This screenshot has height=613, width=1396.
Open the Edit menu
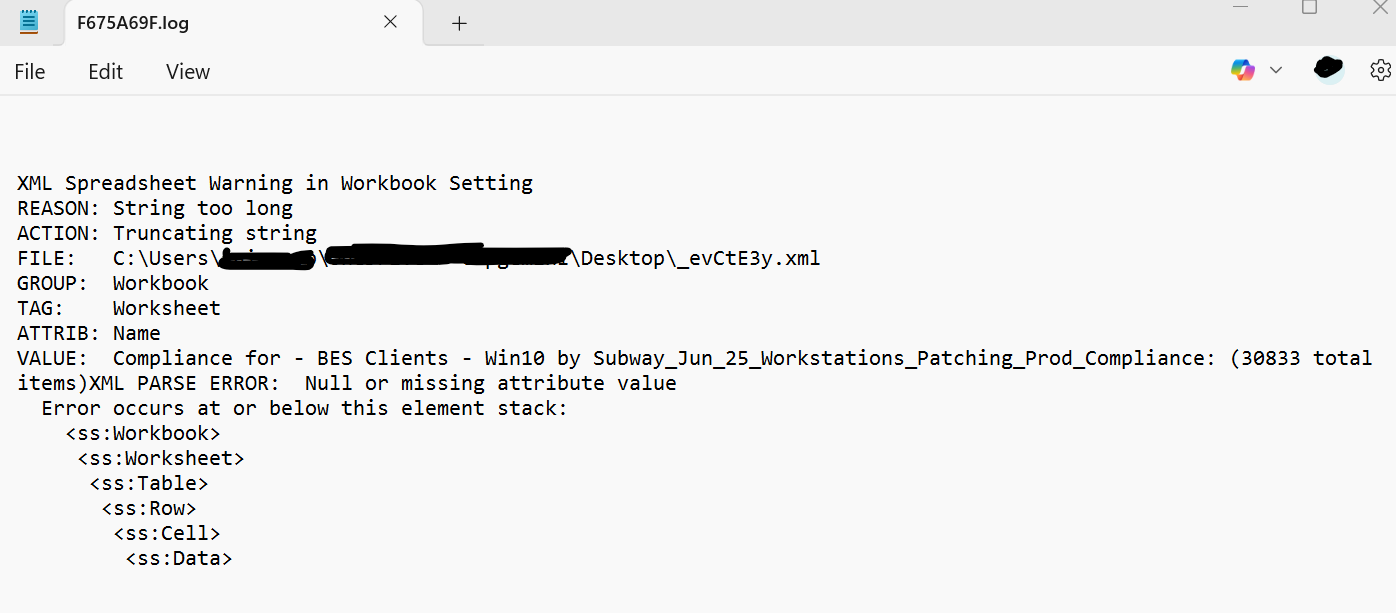point(105,72)
